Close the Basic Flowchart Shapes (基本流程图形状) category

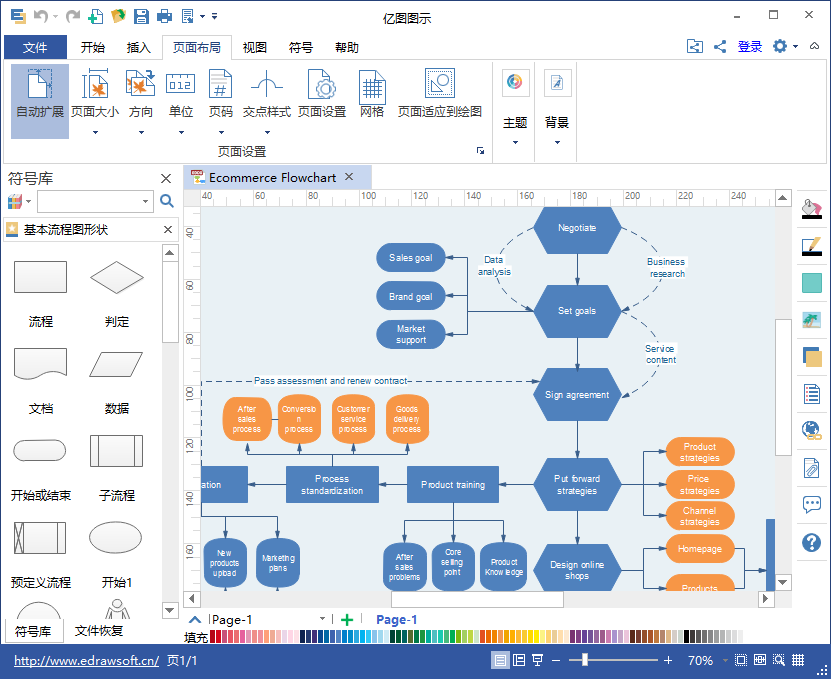[168, 230]
